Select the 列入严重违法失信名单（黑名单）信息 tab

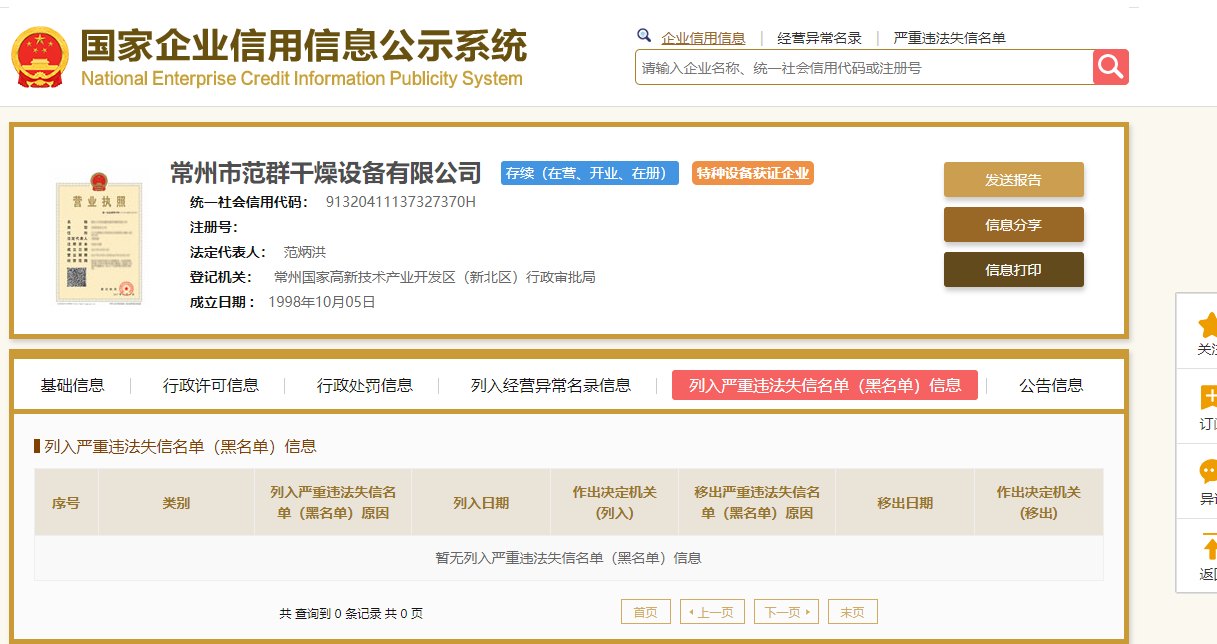click(x=825, y=385)
